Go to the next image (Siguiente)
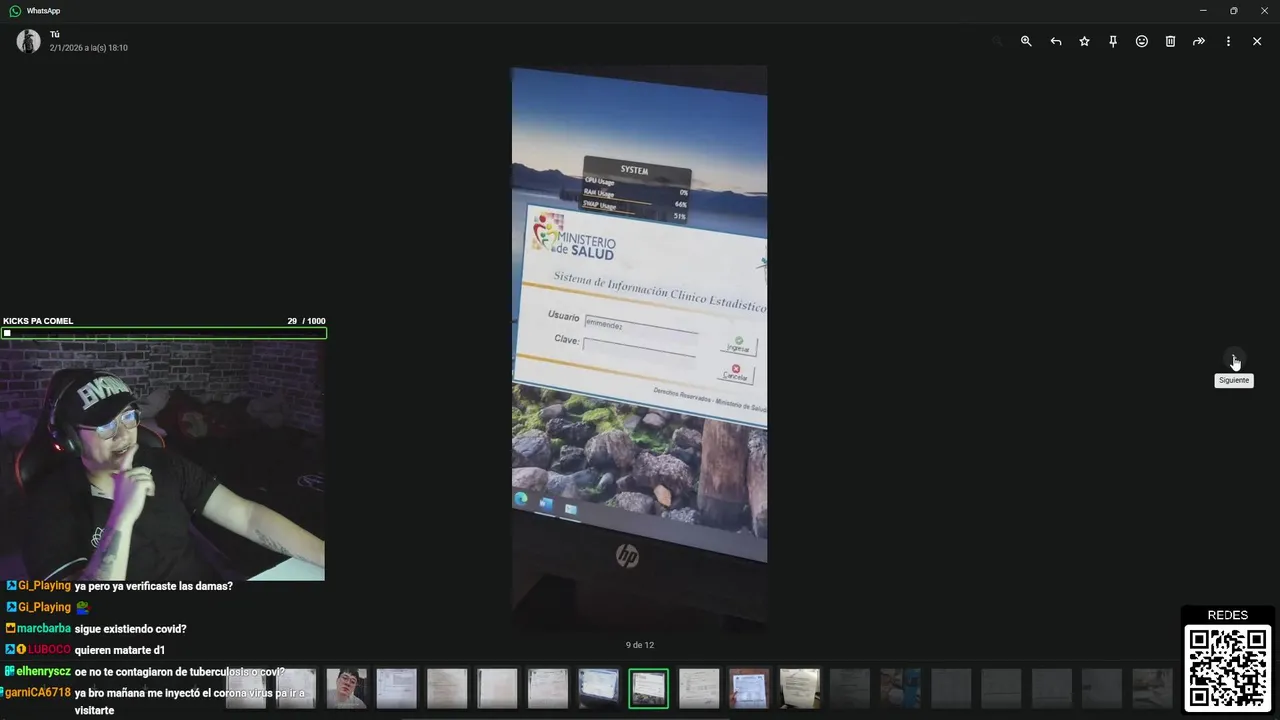 click(x=1234, y=360)
